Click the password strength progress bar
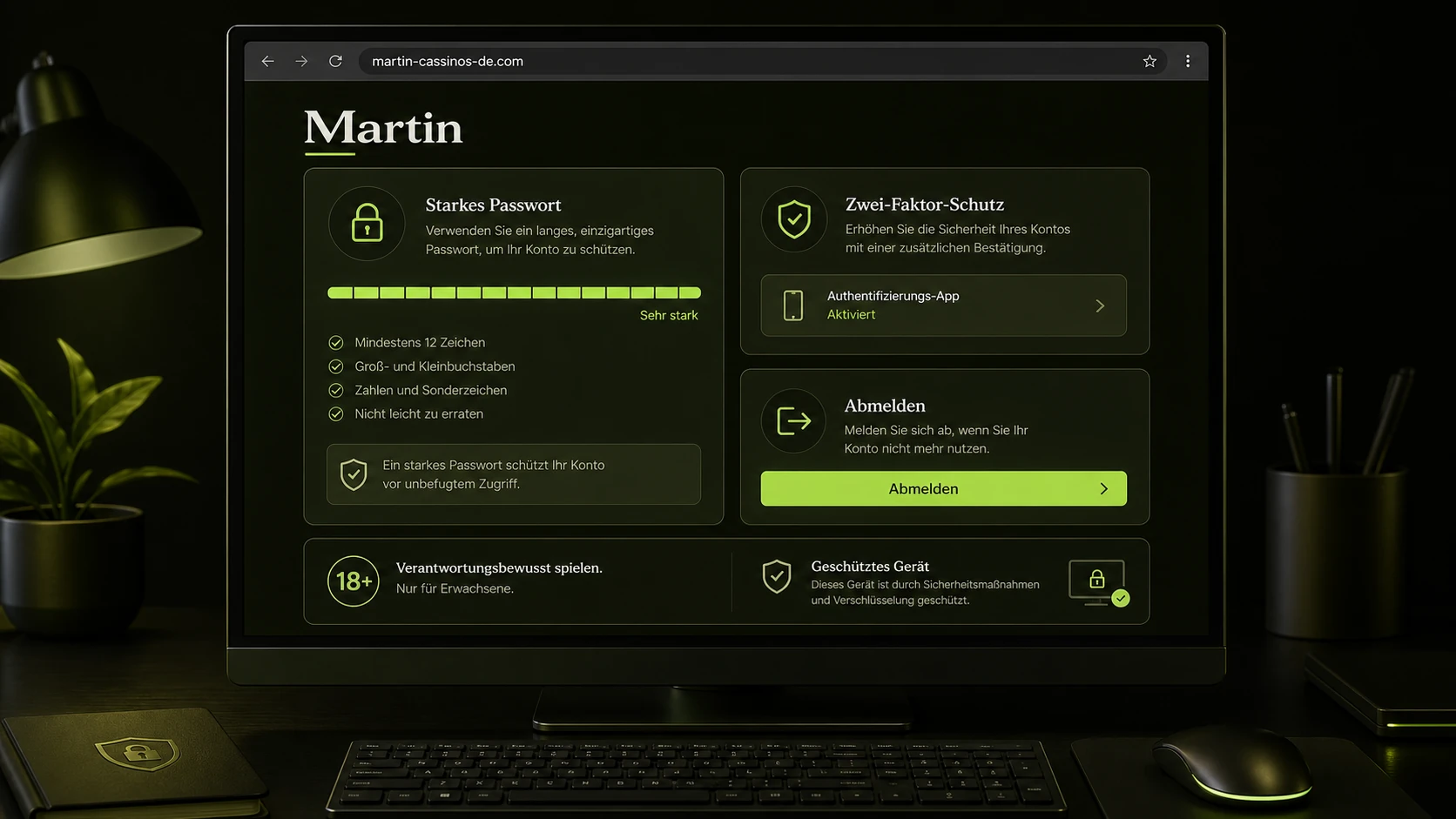 [x=514, y=292]
